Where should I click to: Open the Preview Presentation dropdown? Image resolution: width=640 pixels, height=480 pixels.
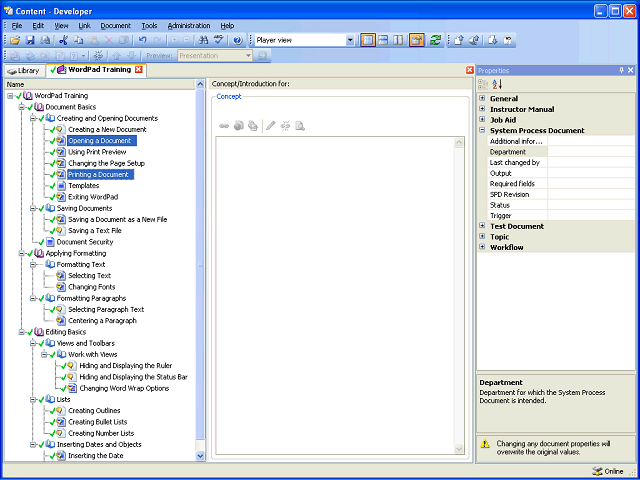point(248,56)
